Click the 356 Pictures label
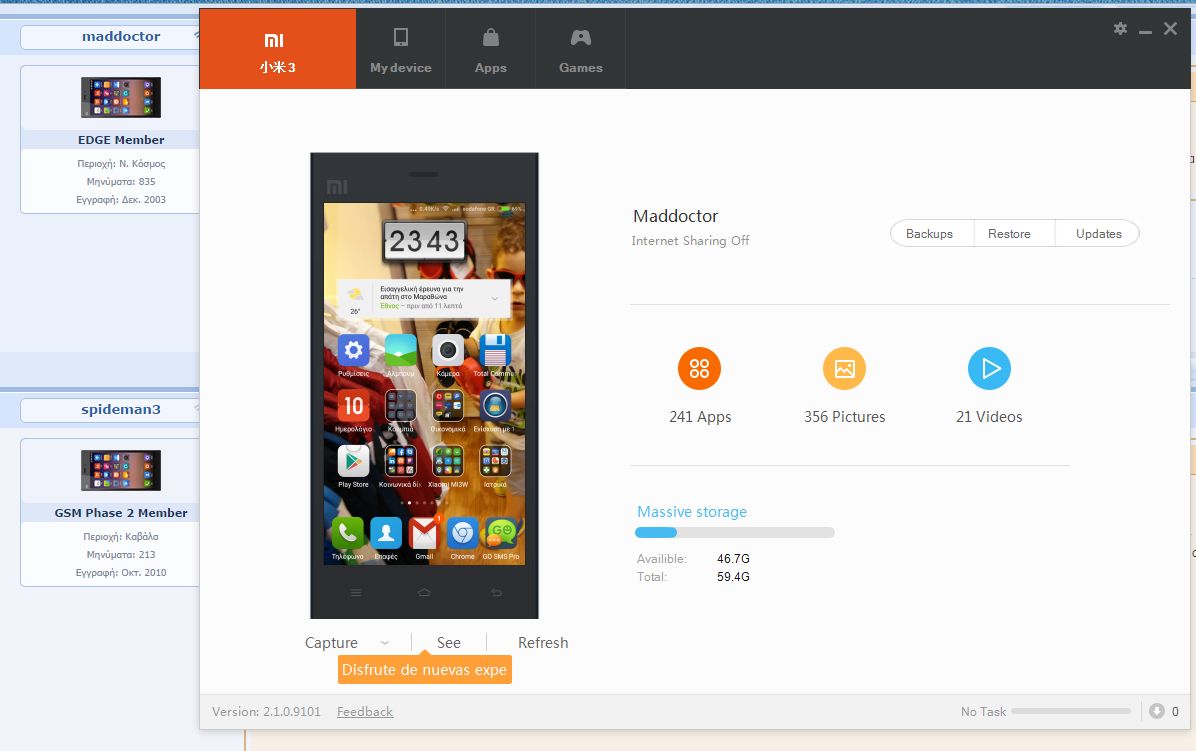The width and height of the screenshot is (1196, 751). [844, 417]
